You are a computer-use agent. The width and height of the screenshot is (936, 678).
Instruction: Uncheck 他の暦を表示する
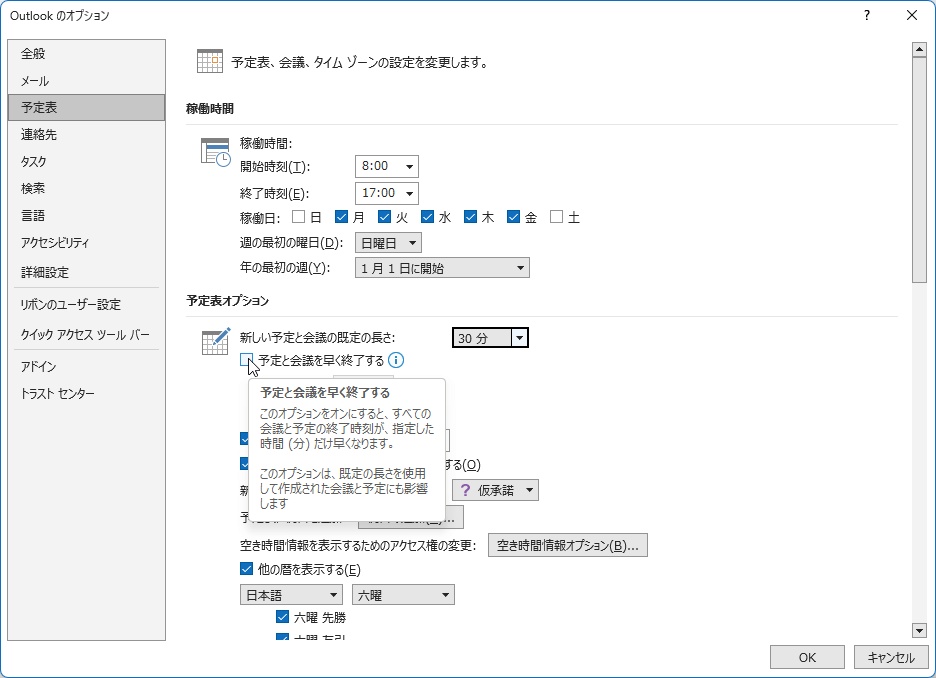pyautogui.click(x=245, y=568)
